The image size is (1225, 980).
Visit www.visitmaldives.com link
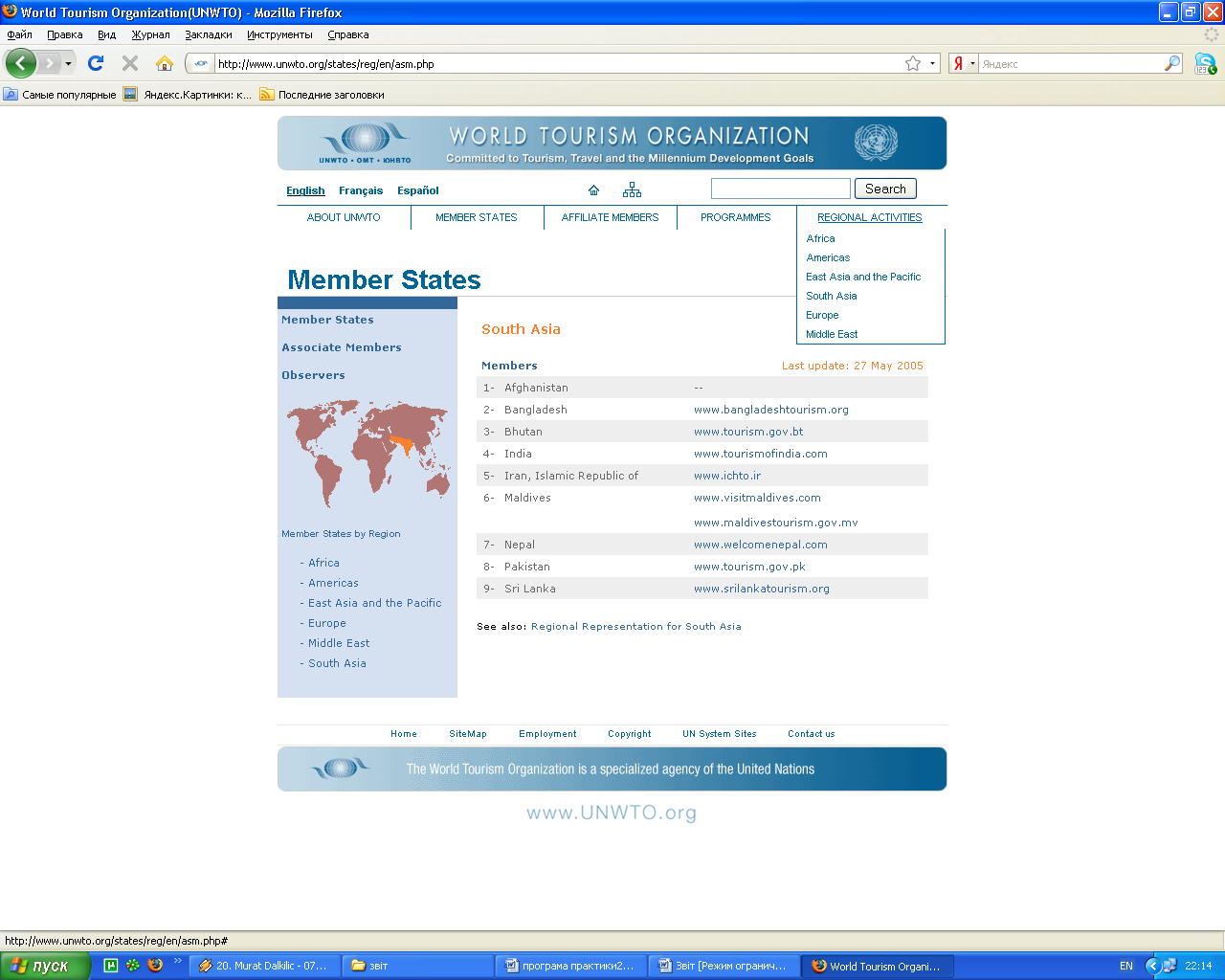[757, 498]
